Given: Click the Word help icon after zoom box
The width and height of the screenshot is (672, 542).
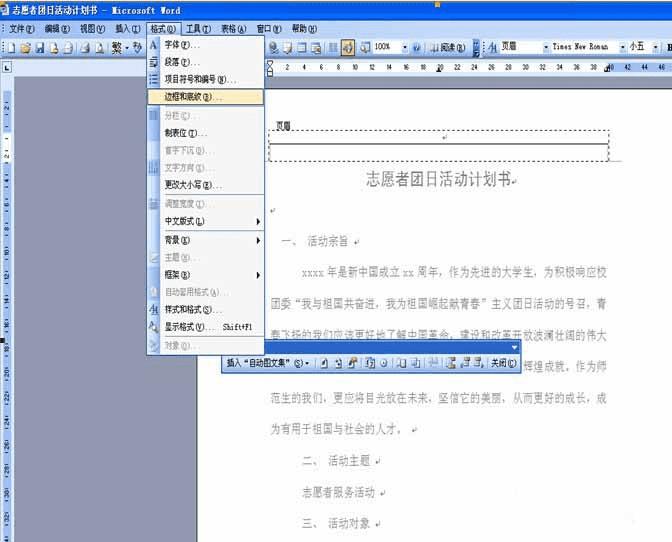Looking at the screenshot, I should (x=416, y=48).
